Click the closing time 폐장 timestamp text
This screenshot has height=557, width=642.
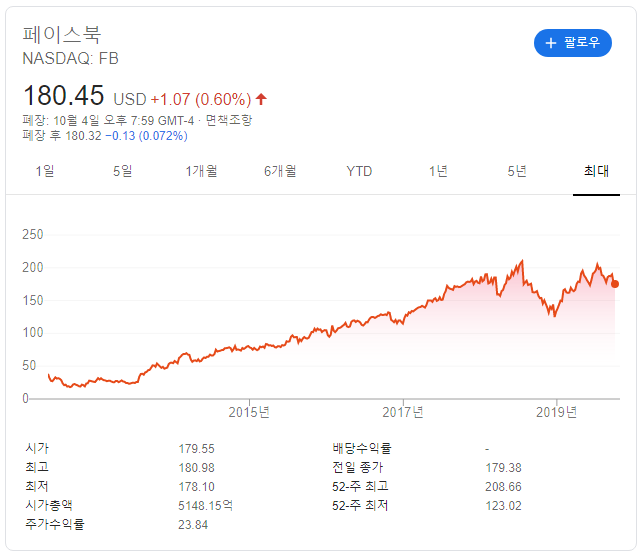click(x=108, y=120)
